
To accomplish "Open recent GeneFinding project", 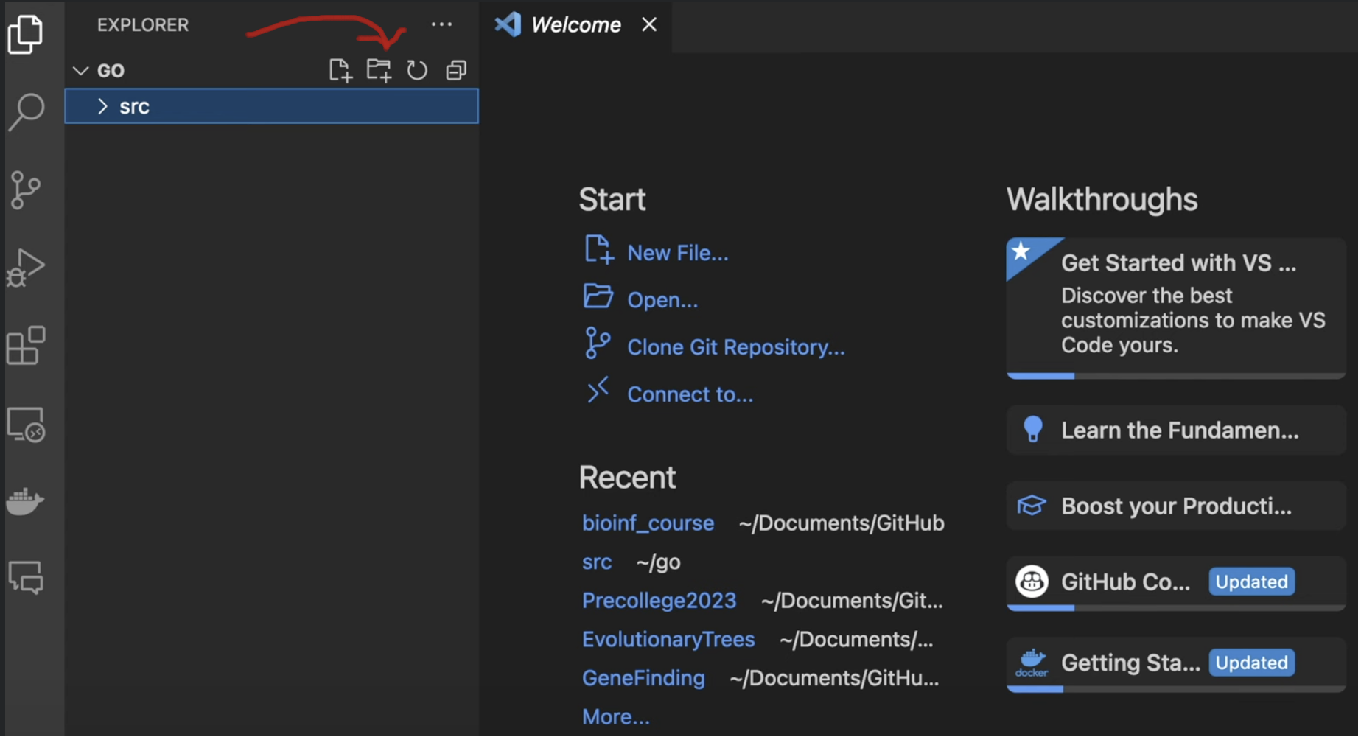I will pos(643,678).
